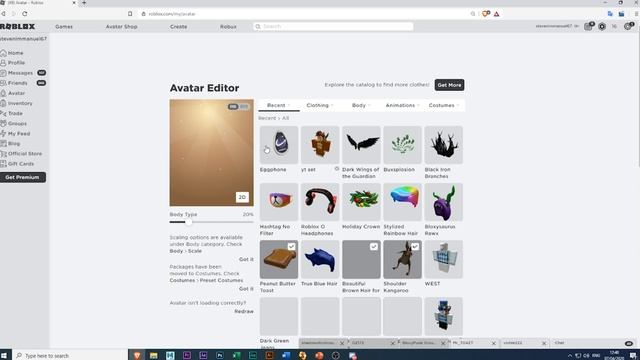Expand the Costumes tab dropdown
The image size is (640, 360).
point(444,105)
